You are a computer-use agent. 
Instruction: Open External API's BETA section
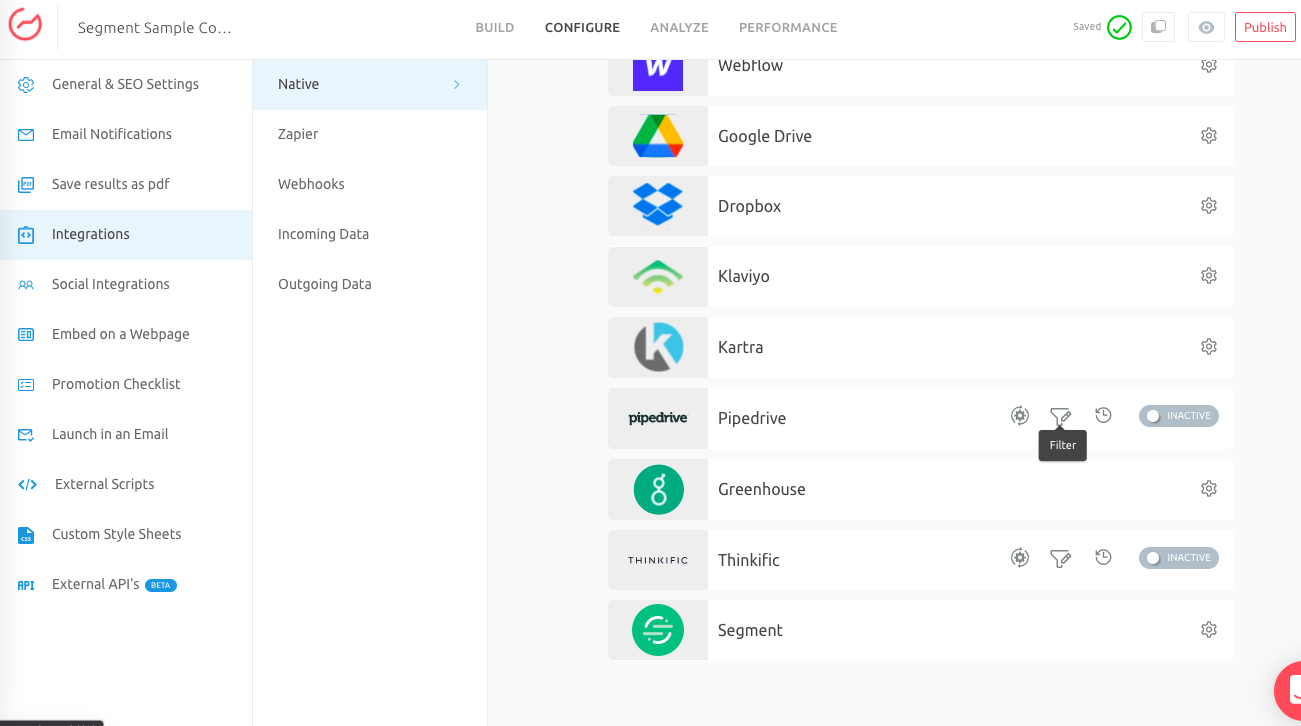(126, 584)
